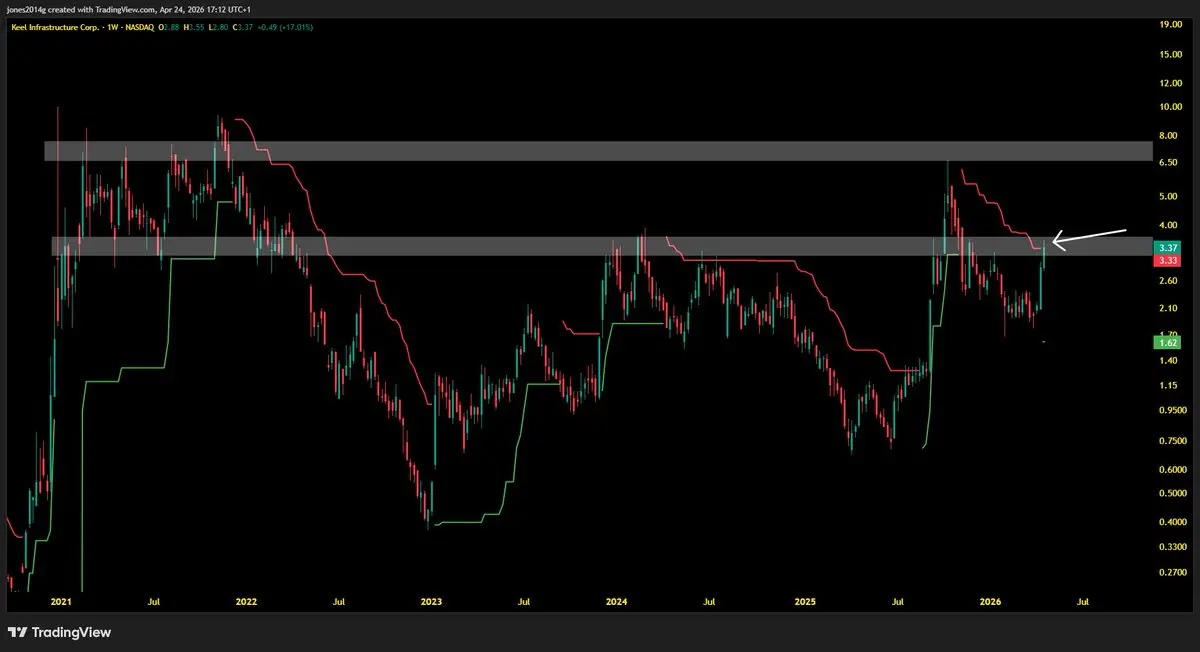Click the 12.00 price axis label
Screen dimensions: 1200x652
point(1172,83)
